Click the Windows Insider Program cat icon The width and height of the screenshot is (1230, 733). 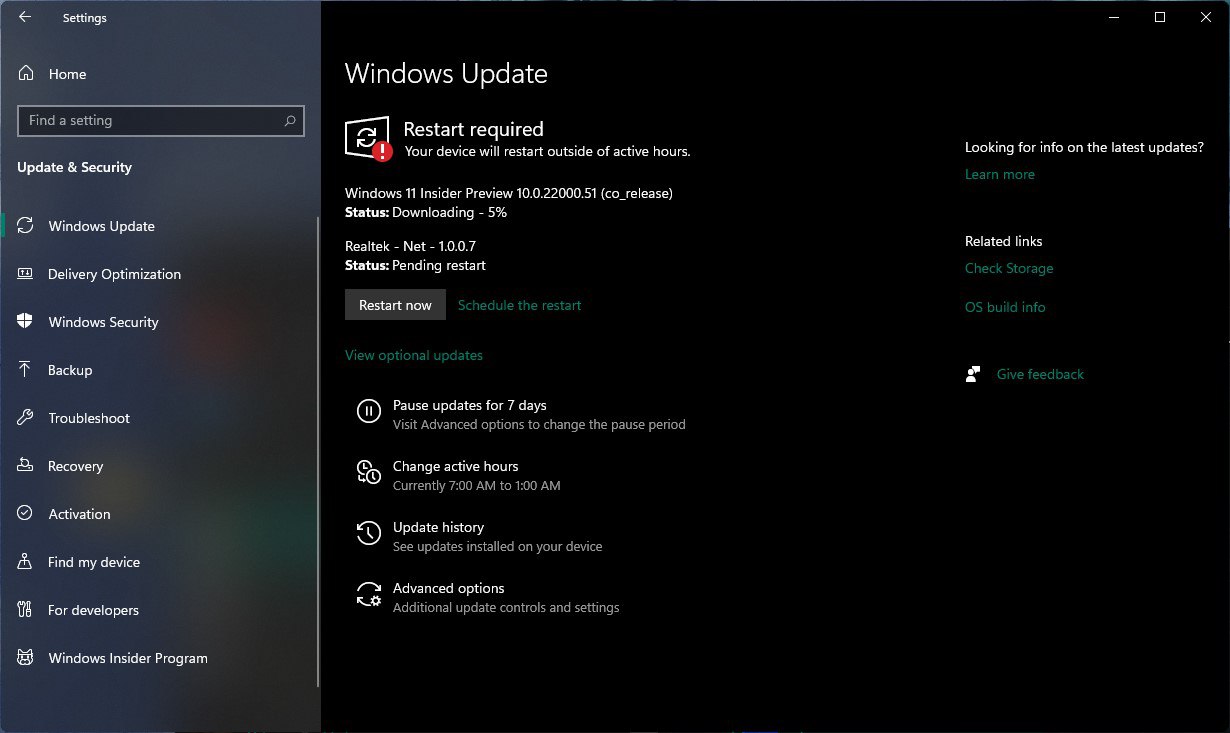[26, 658]
